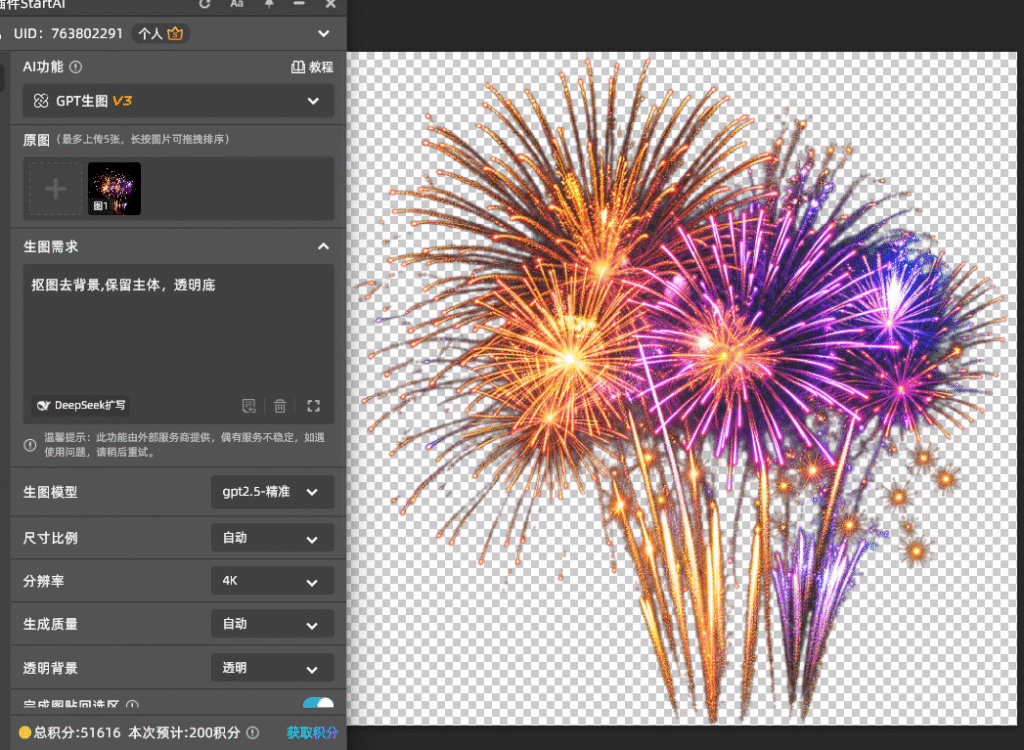Click the warning icon beside 温馨提示
Screen dimensions: 1024x750
(30, 445)
